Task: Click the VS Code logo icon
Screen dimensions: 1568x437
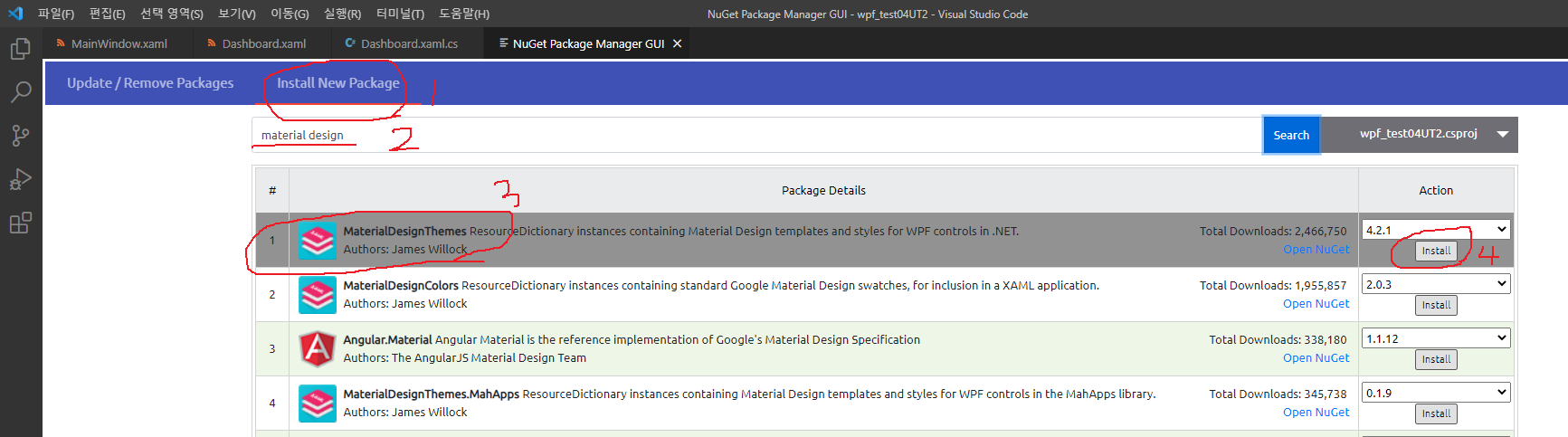Action: (x=15, y=14)
